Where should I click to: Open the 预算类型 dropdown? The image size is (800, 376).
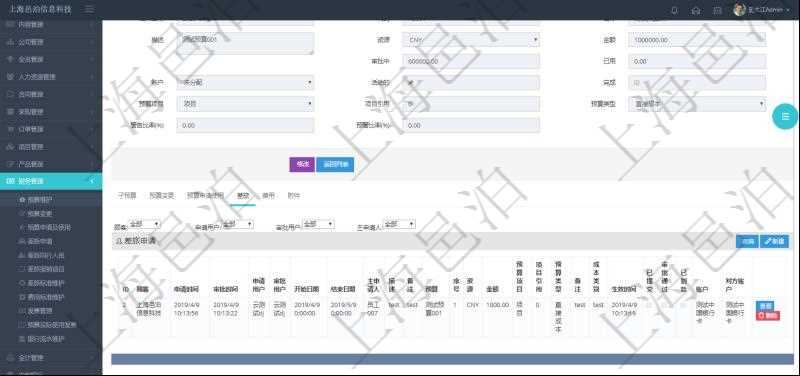click(x=697, y=104)
